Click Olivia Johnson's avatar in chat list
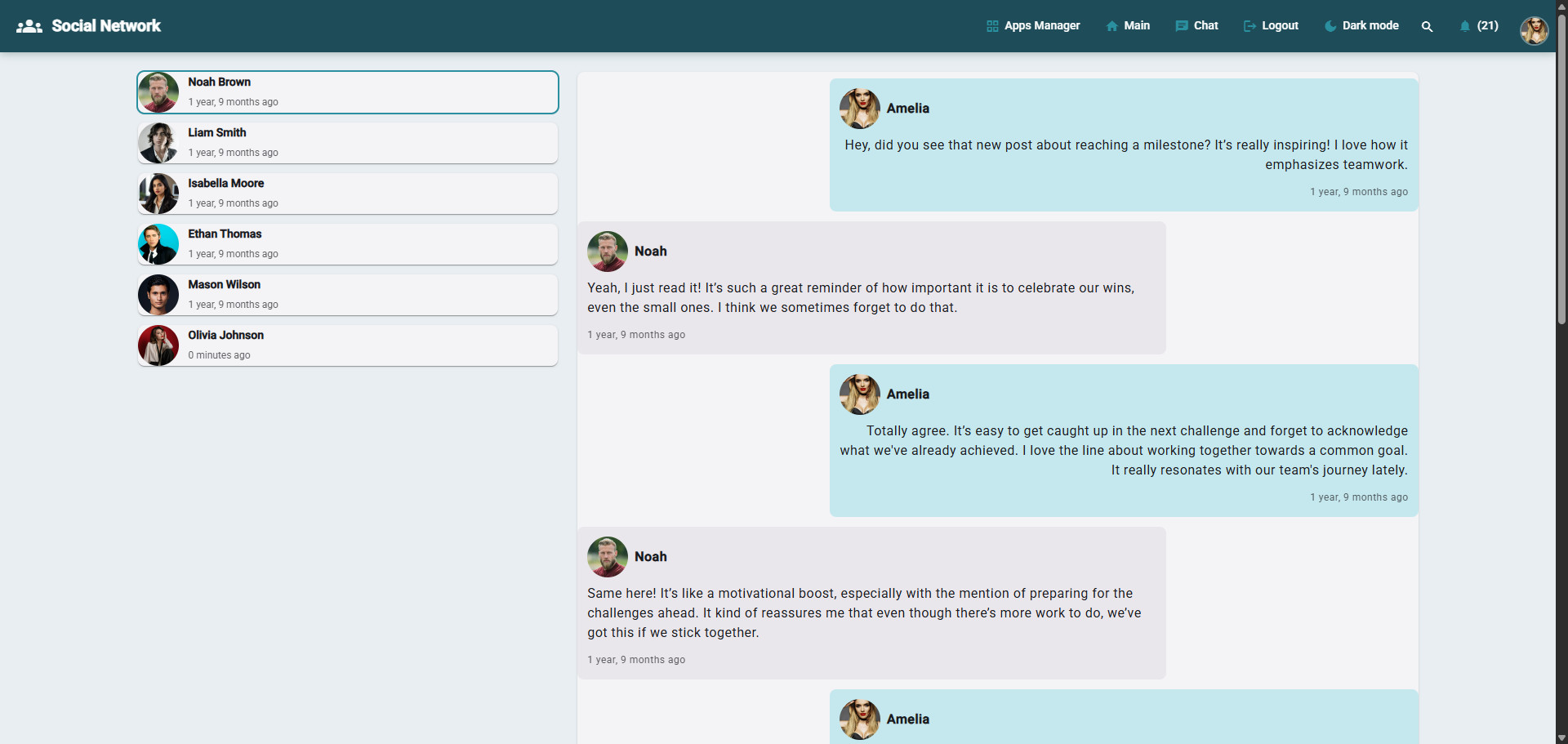Viewport: 1568px width, 744px height. 158,345
